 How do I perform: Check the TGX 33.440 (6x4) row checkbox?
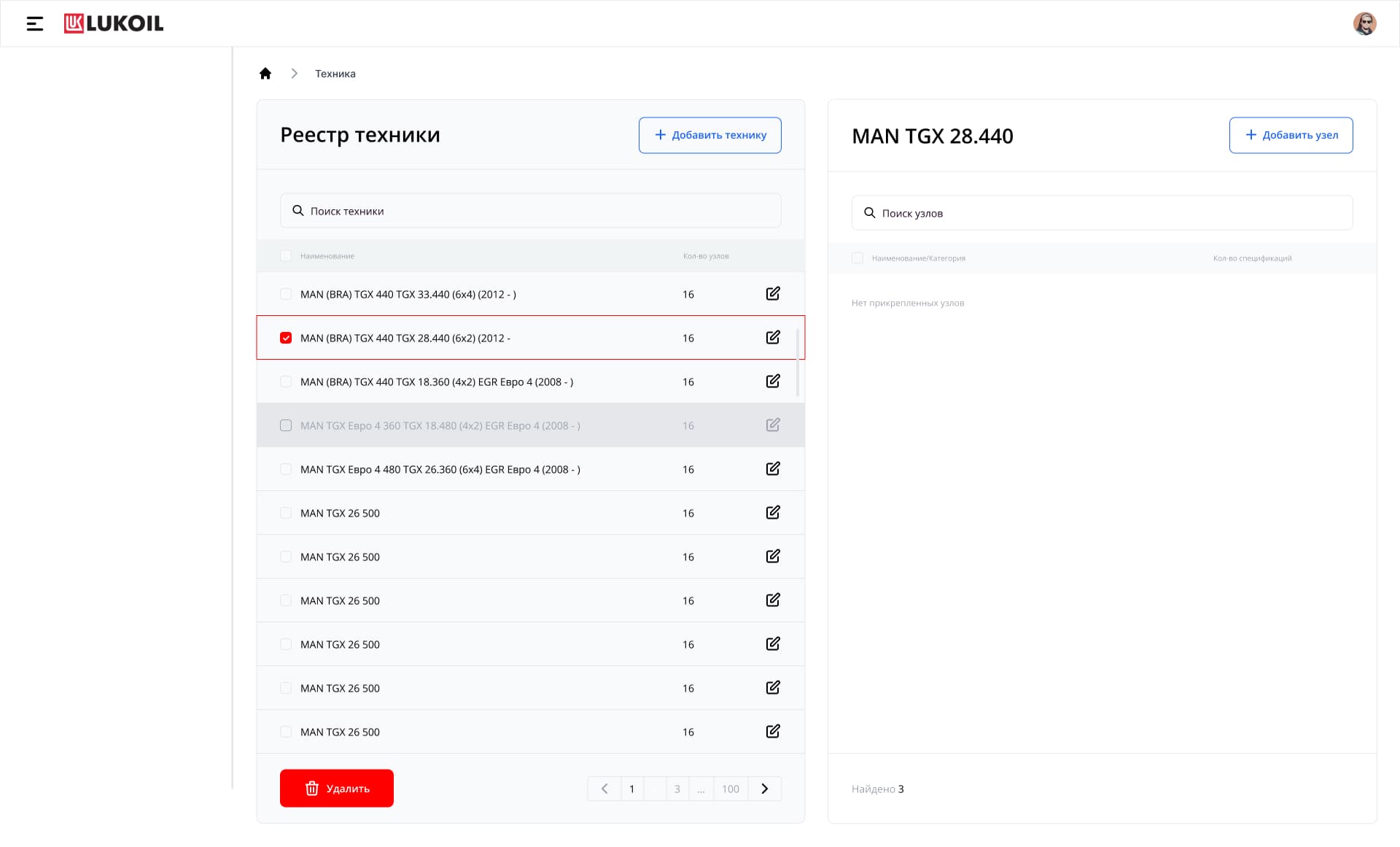click(x=286, y=294)
